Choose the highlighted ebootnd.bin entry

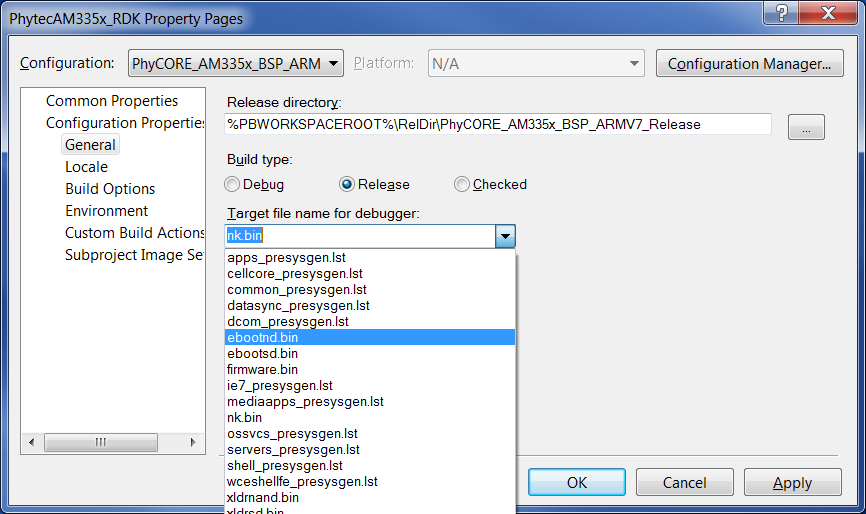370,337
